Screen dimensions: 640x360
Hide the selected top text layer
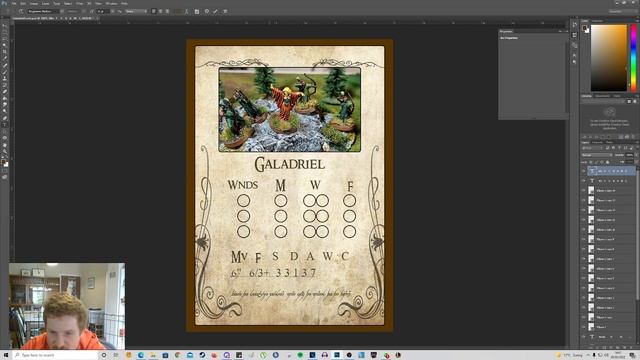click(583, 171)
